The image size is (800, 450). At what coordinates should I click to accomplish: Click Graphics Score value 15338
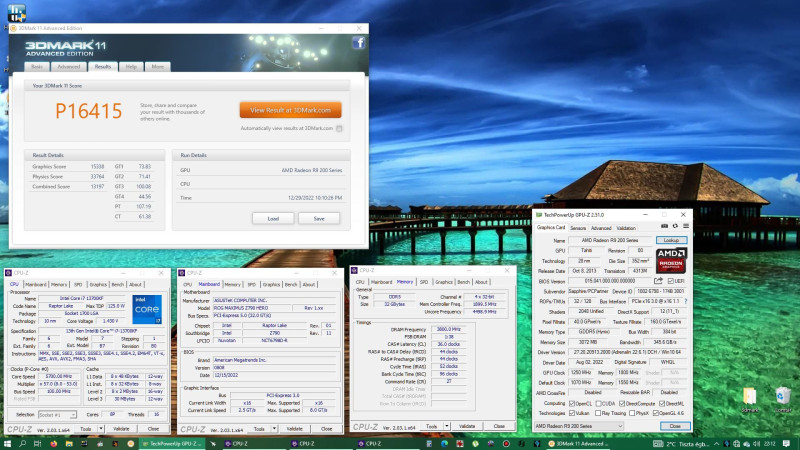[x=97, y=167]
